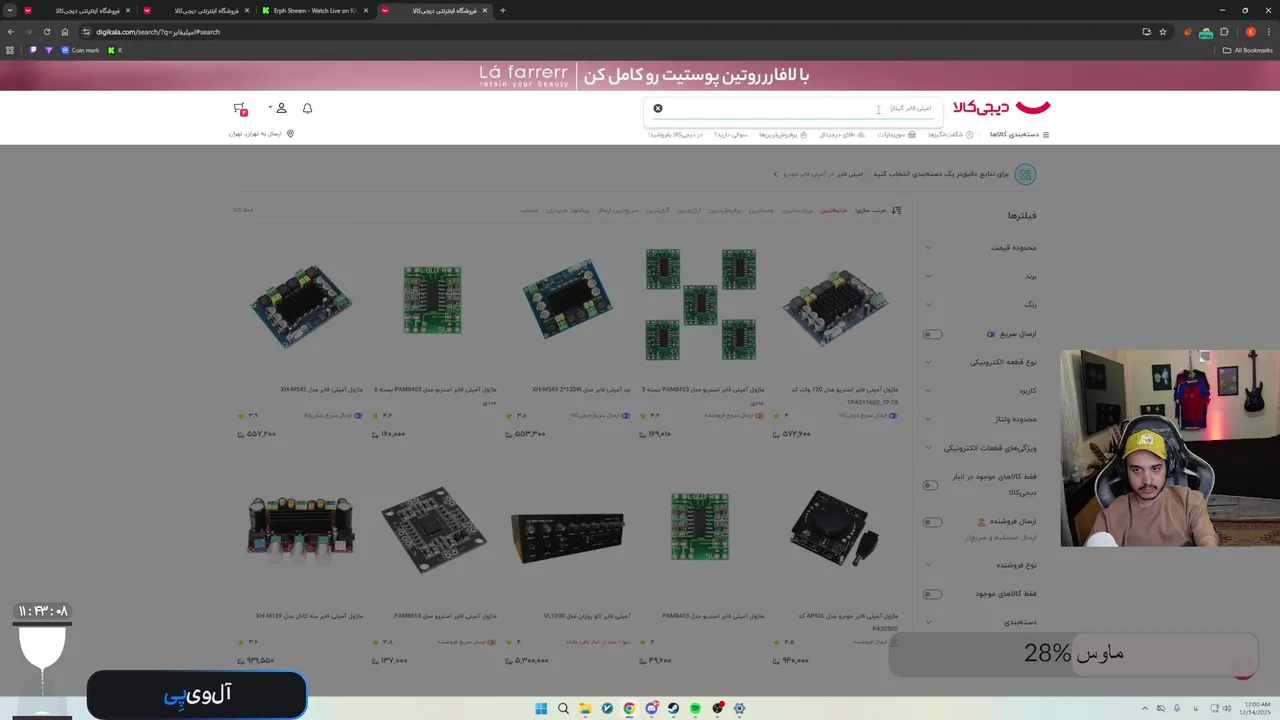The height and width of the screenshot is (720, 1280).
Task: Bookmark this page with star icon
Action: click(1163, 32)
